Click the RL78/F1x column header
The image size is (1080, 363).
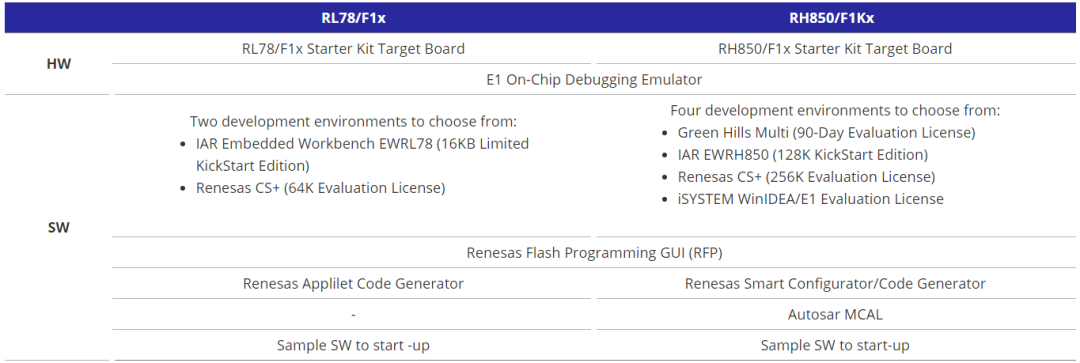tap(353, 18)
